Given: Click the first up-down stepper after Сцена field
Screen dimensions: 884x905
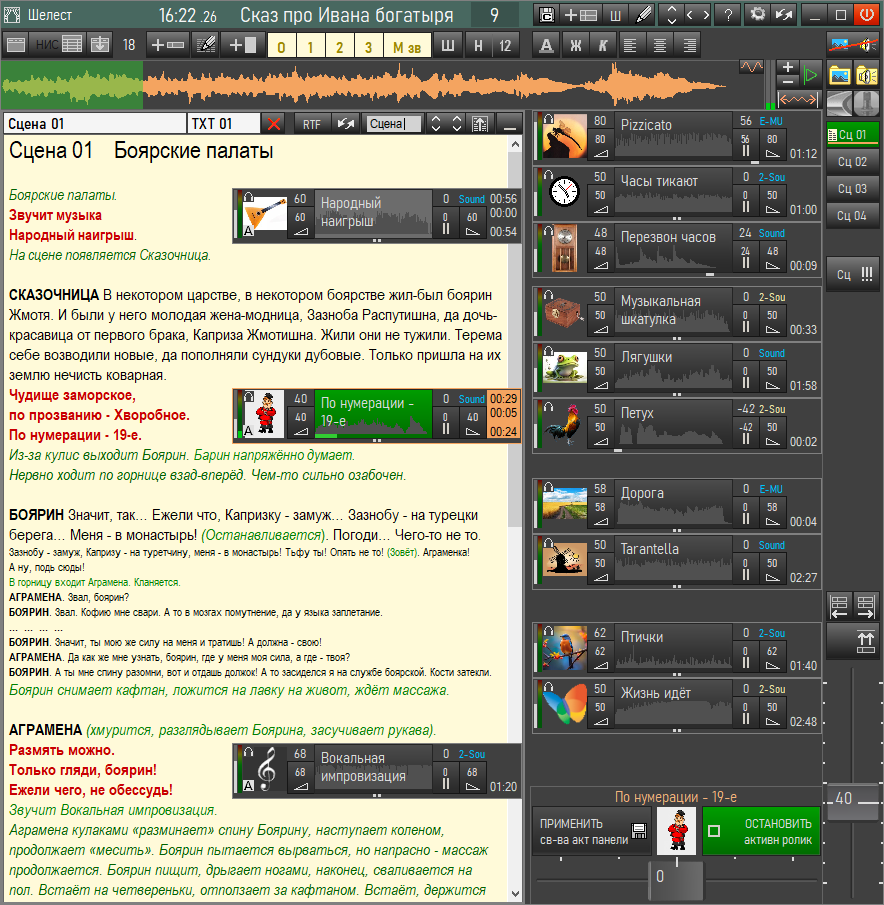Looking at the screenshot, I should click(436, 124).
